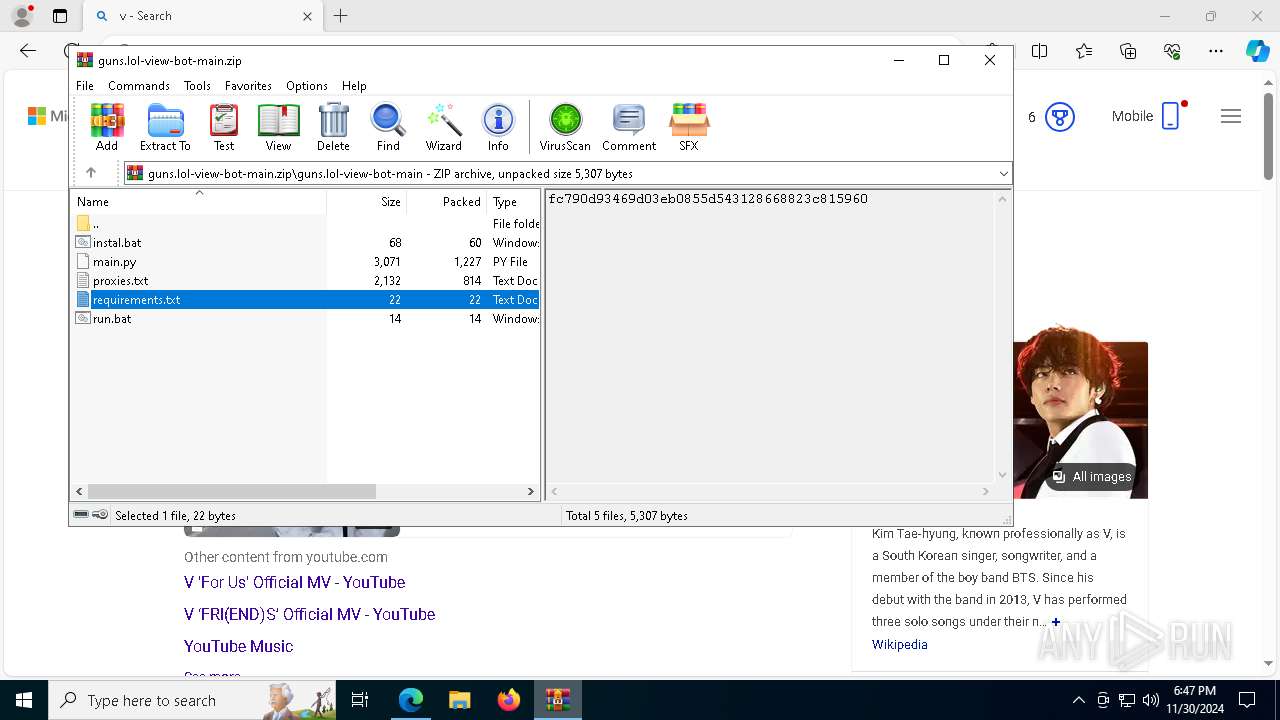Screen dimensions: 1280x720
Task: Click the volume icon in system tray
Action: 1150,700
